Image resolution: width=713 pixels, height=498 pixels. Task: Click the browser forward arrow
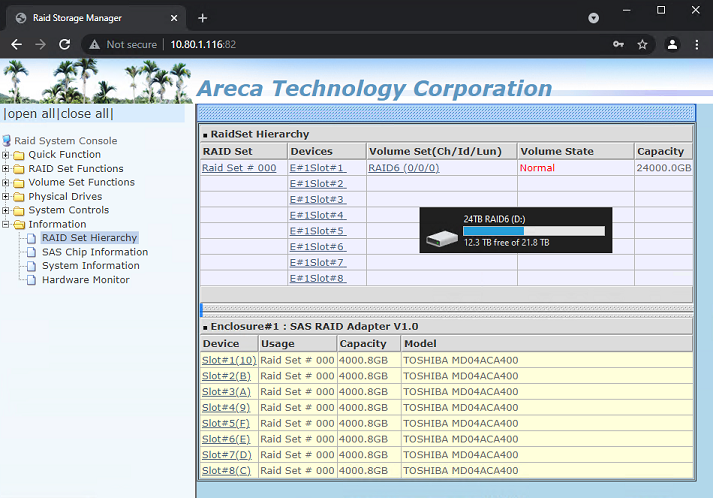coord(40,44)
